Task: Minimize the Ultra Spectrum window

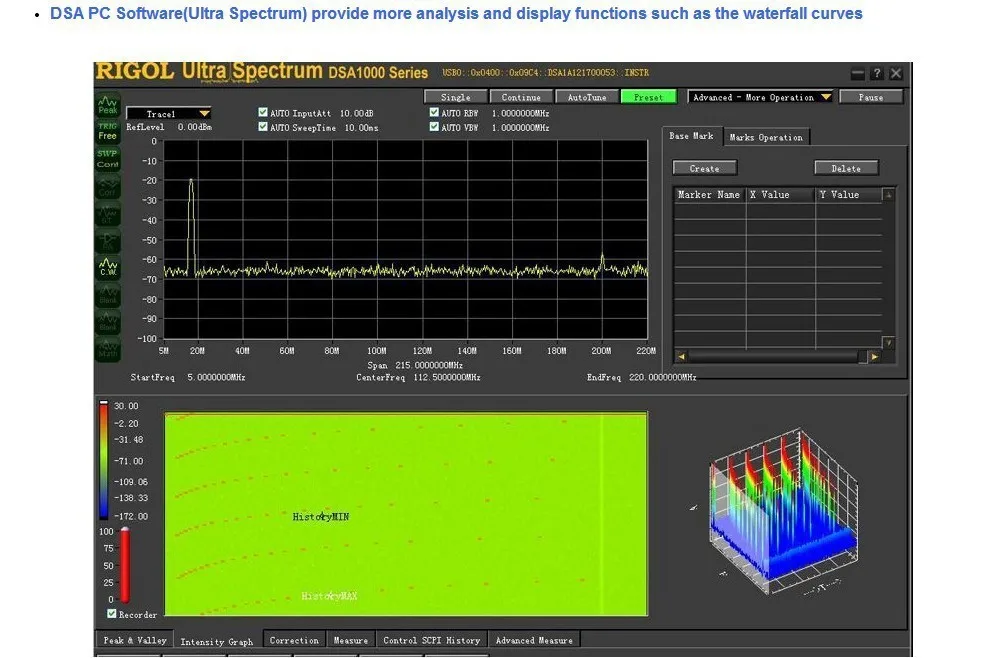Action: [858, 73]
